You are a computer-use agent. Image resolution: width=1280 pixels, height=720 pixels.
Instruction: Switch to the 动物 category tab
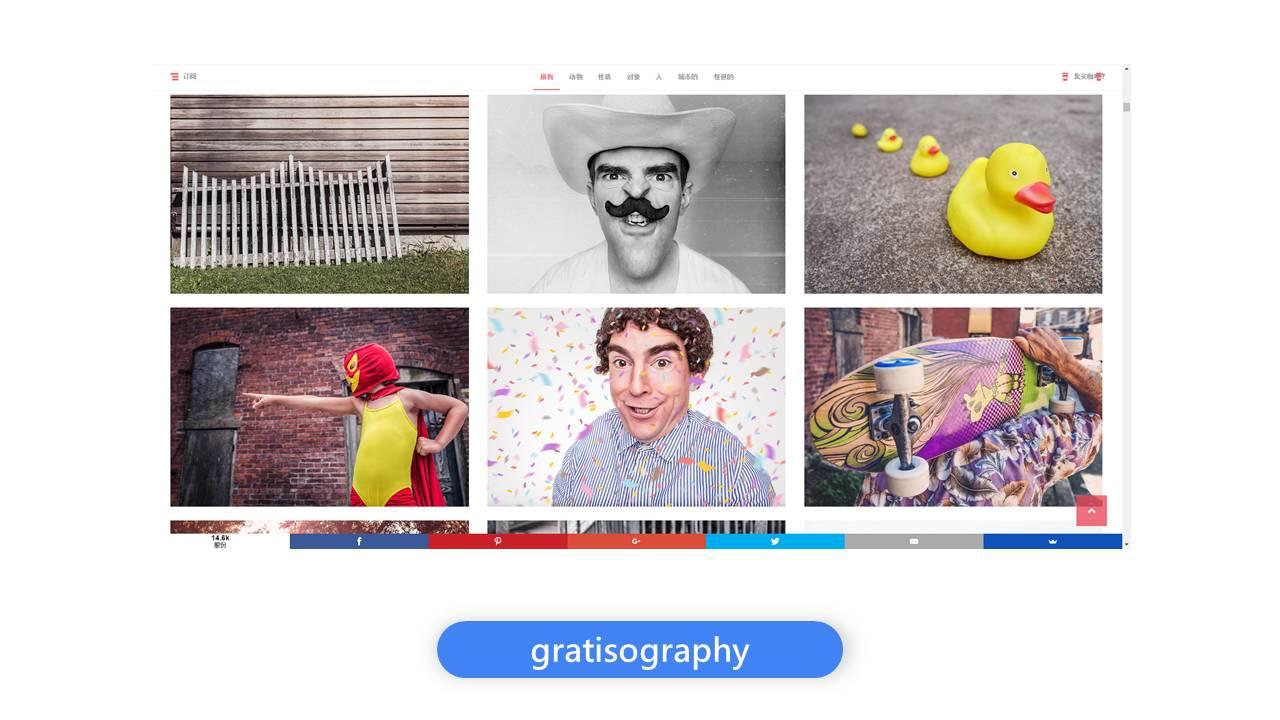click(576, 77)
